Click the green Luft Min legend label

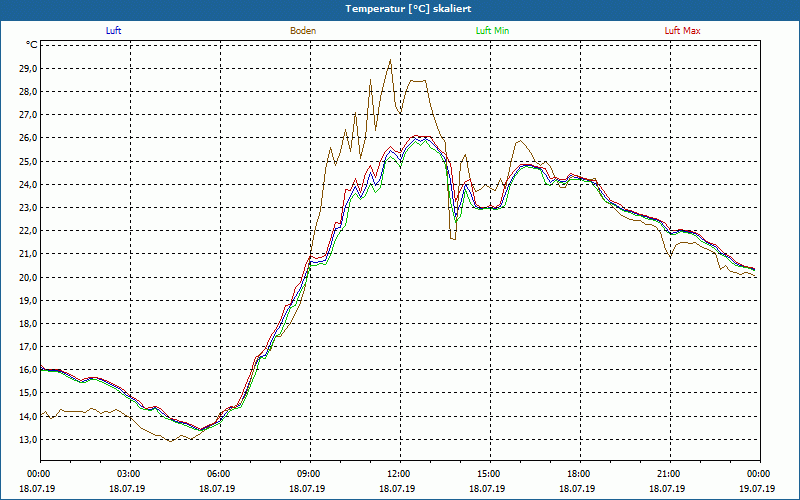tap(492, 31)
